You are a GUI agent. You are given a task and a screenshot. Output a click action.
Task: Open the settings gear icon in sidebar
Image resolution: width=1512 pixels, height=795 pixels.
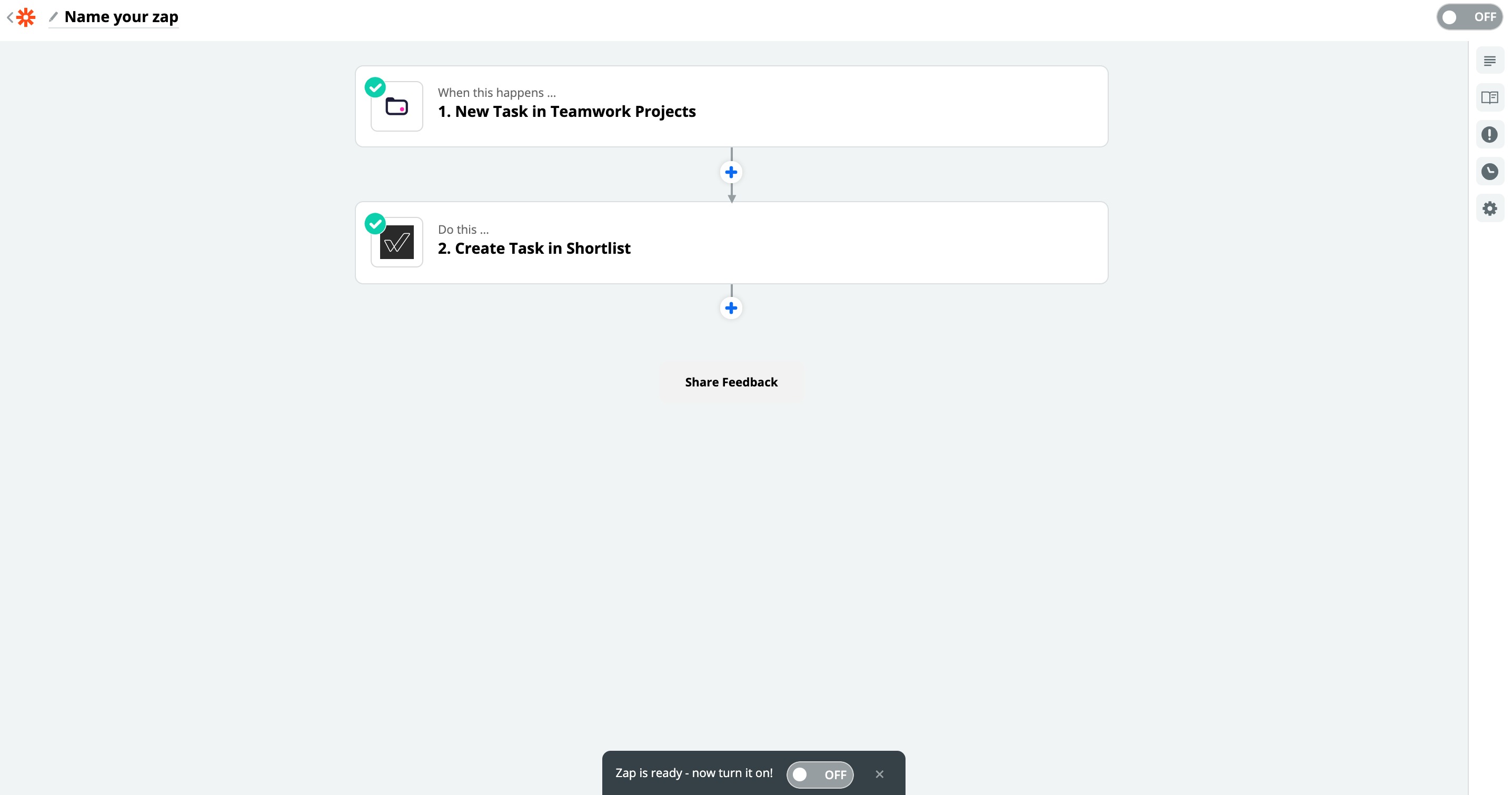(x=1489, y=208)
